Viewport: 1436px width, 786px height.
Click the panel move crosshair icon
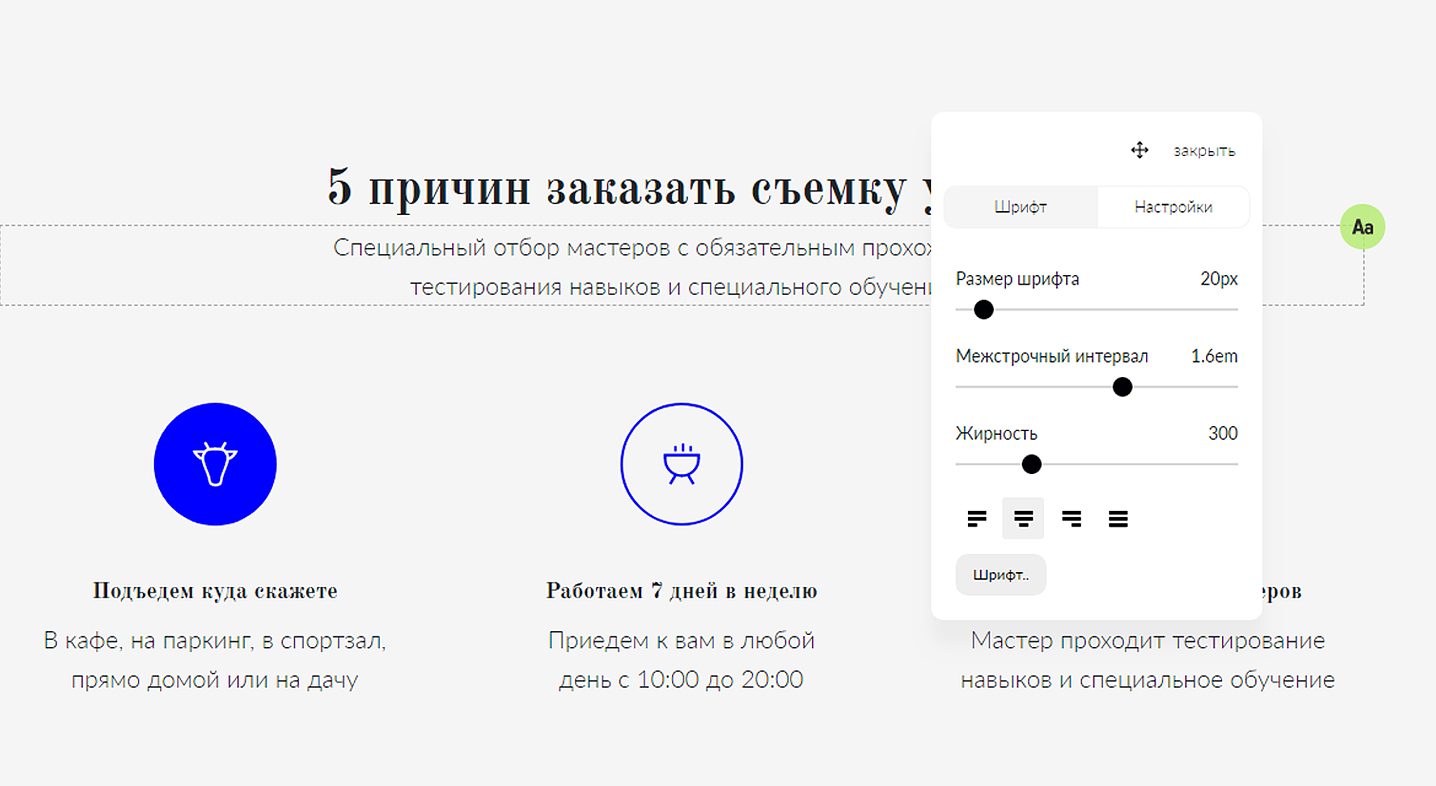[x=1139, y=150]
